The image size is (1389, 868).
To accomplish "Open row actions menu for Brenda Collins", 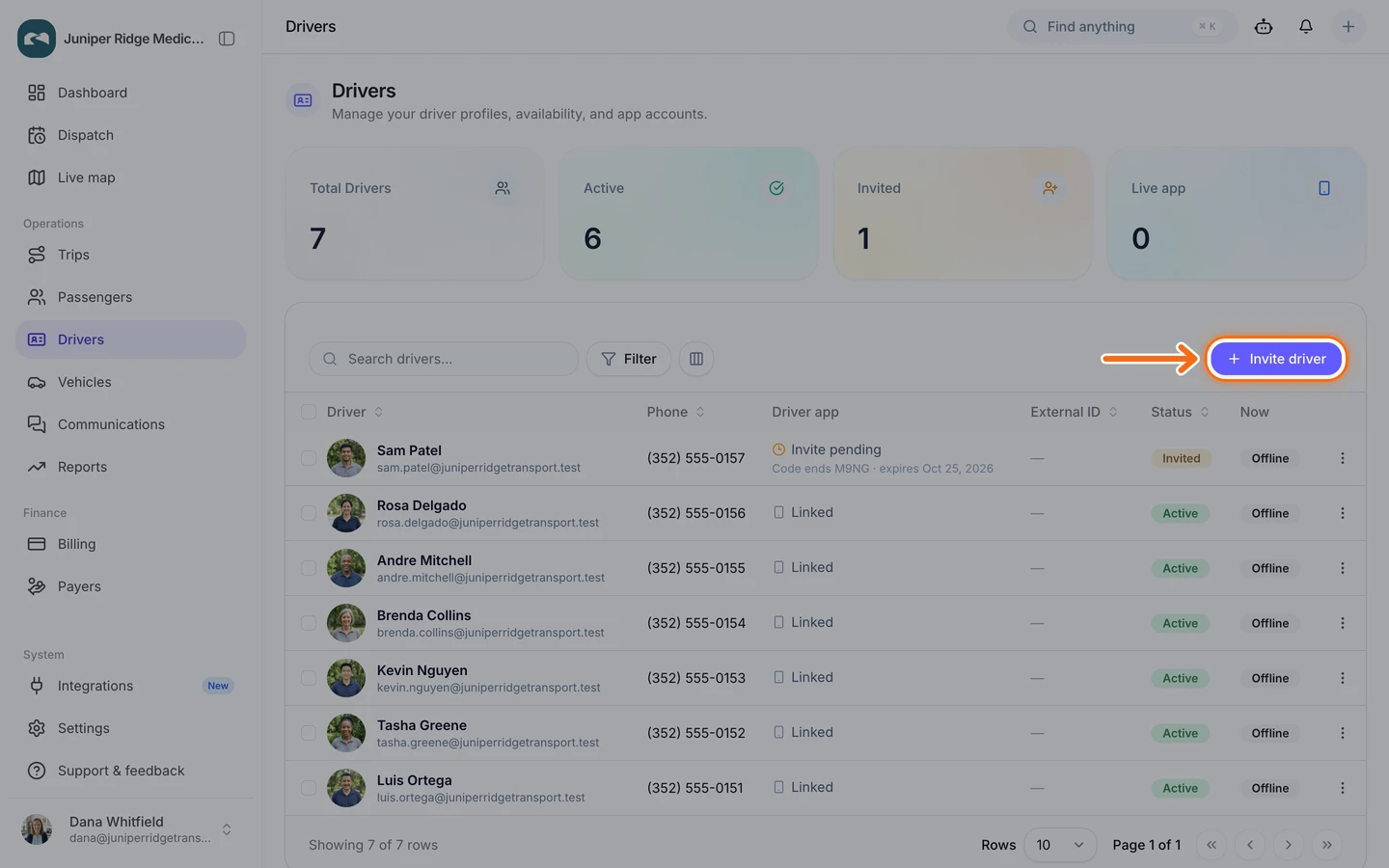I will point(1342,623).
